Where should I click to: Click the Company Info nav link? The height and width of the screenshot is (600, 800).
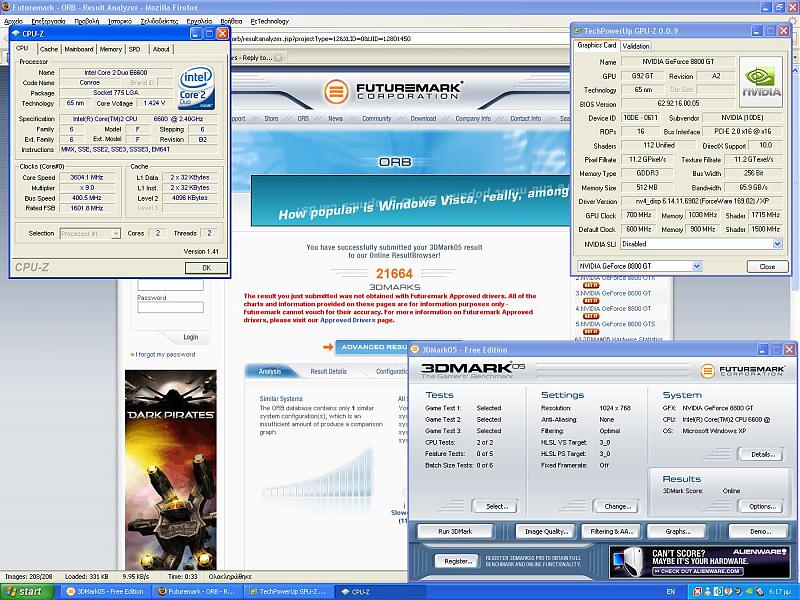tap(473, 118)
